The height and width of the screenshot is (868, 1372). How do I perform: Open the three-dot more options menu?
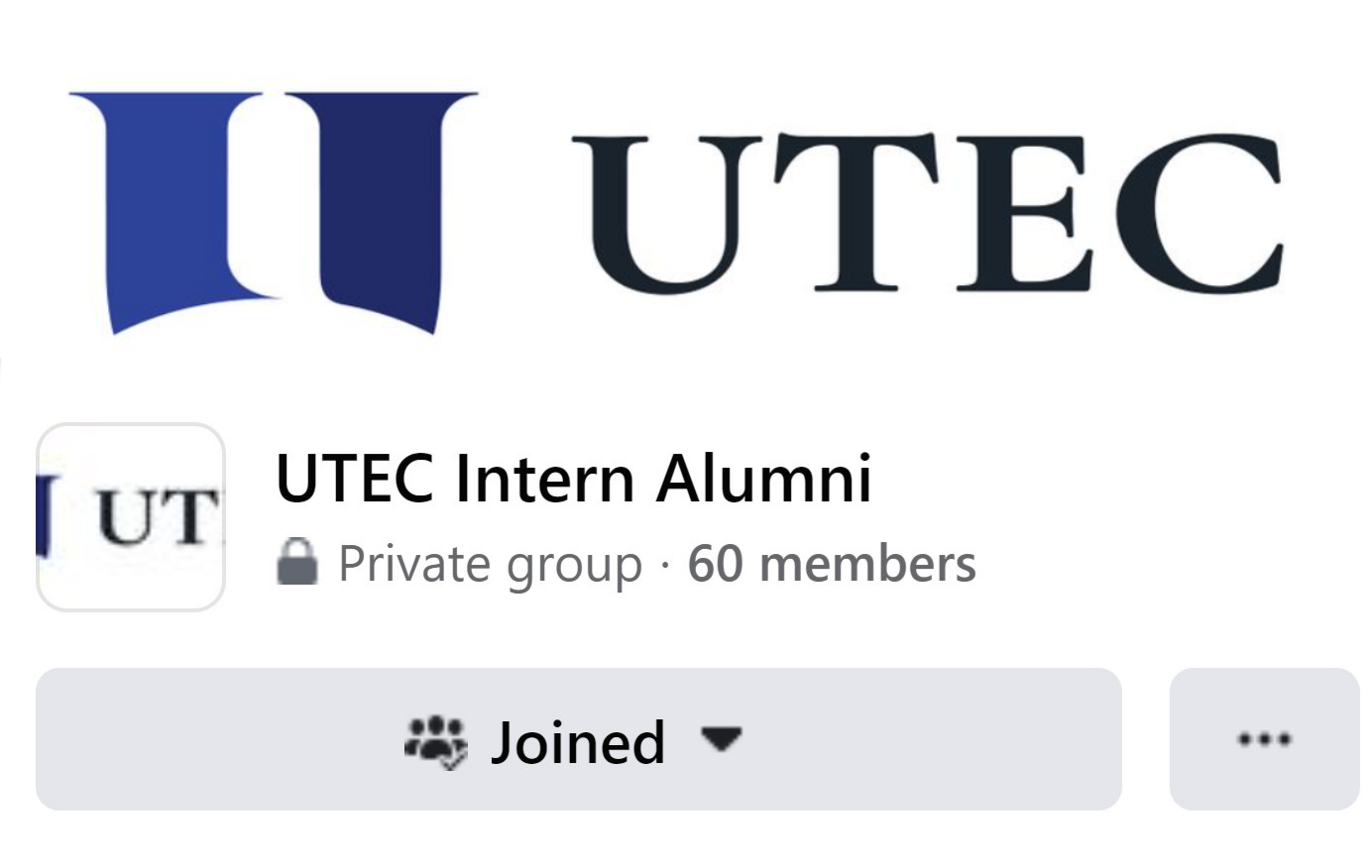(x=1264, y=739)
